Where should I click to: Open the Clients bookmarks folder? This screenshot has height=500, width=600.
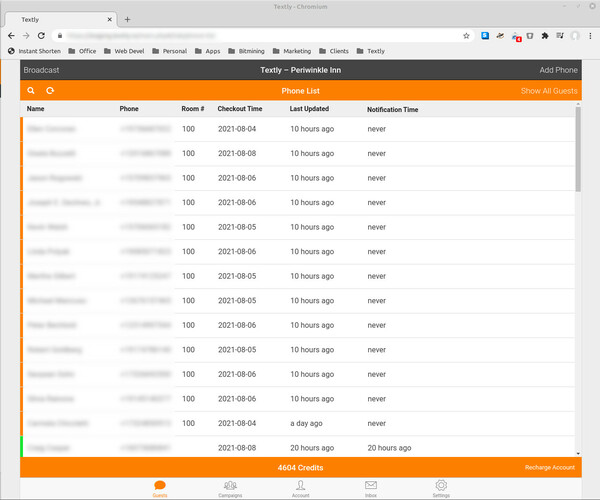tap(334, 51)
